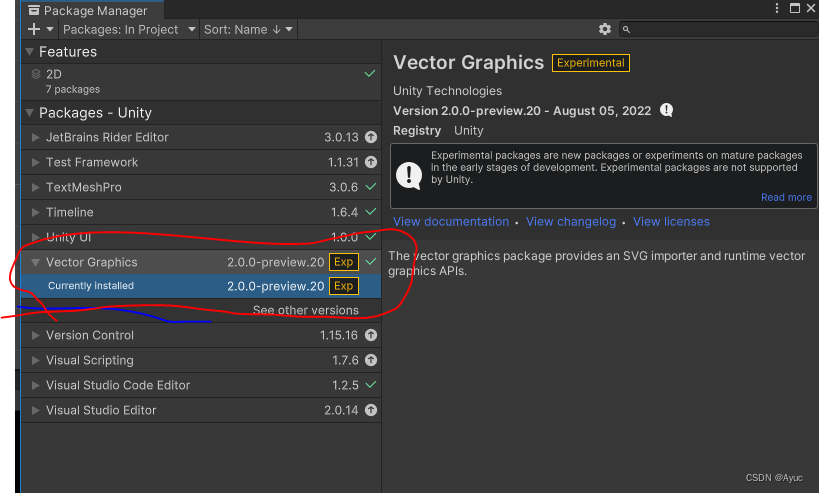The image size is (819, 493).
Task: Open View documentation link
Action: [x=451, y=221]
